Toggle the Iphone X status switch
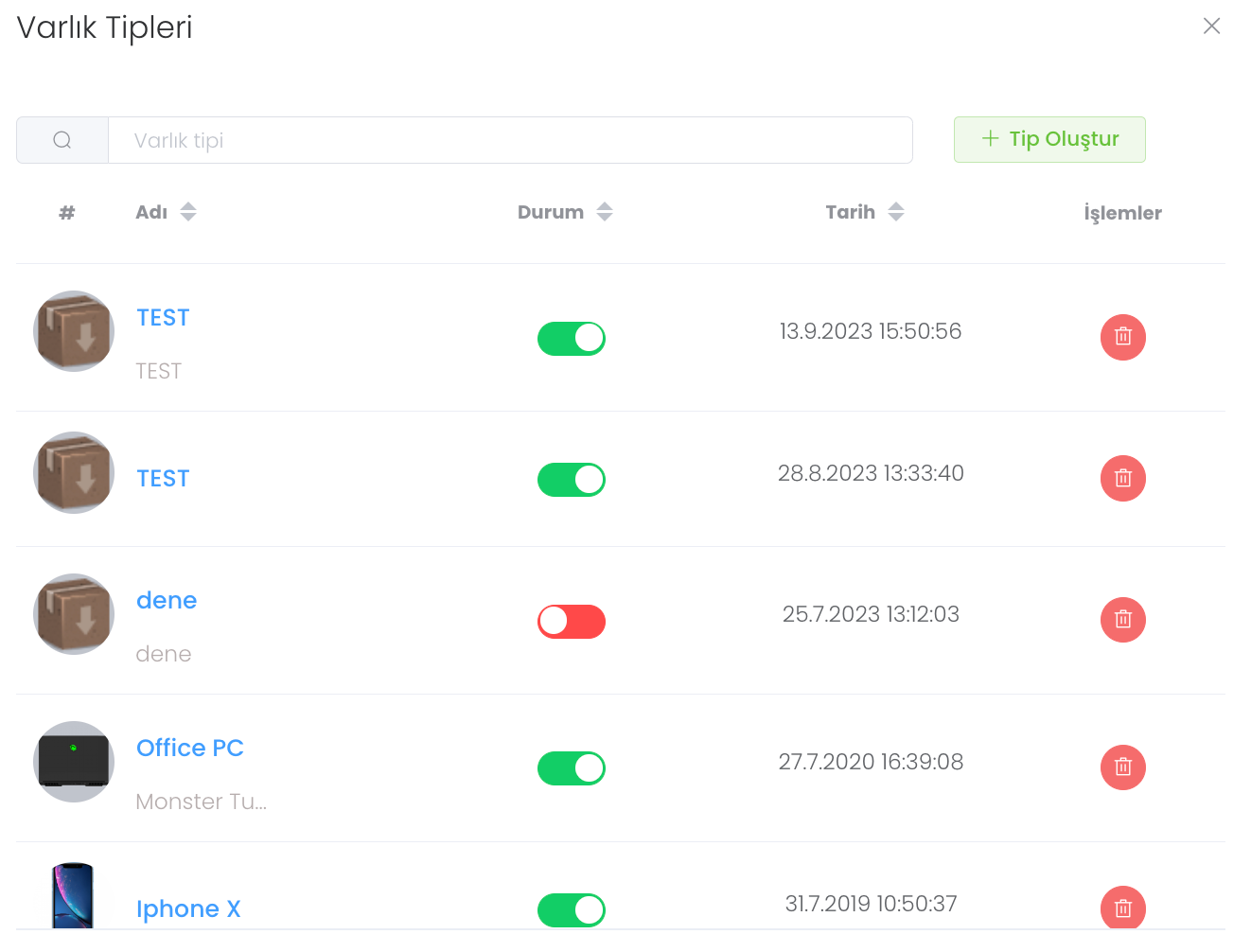The width and height of the screenshot is (1251, 952). click(x=572, y=910)
